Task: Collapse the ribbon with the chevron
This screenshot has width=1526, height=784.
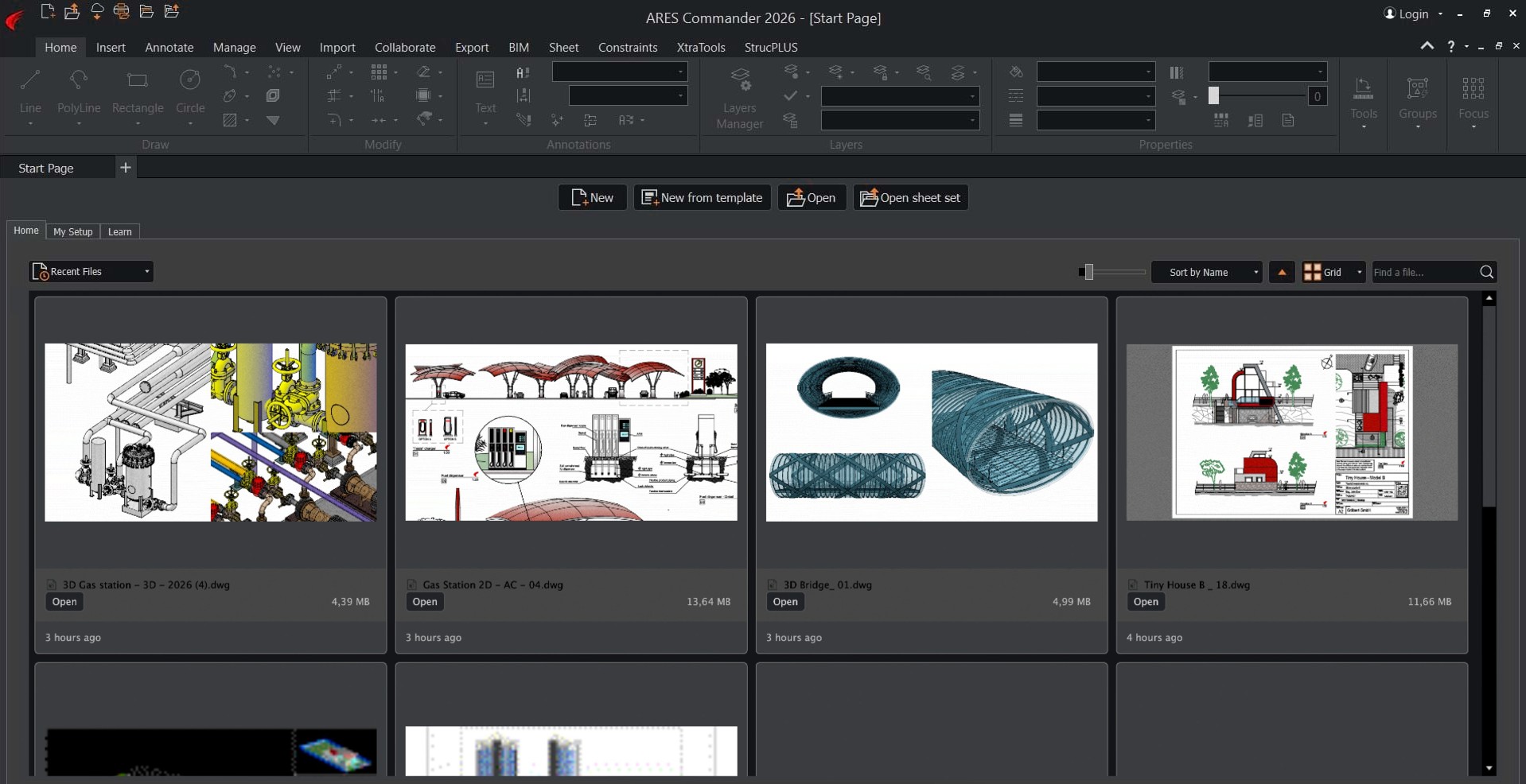Action: (x=1427, y=46)
